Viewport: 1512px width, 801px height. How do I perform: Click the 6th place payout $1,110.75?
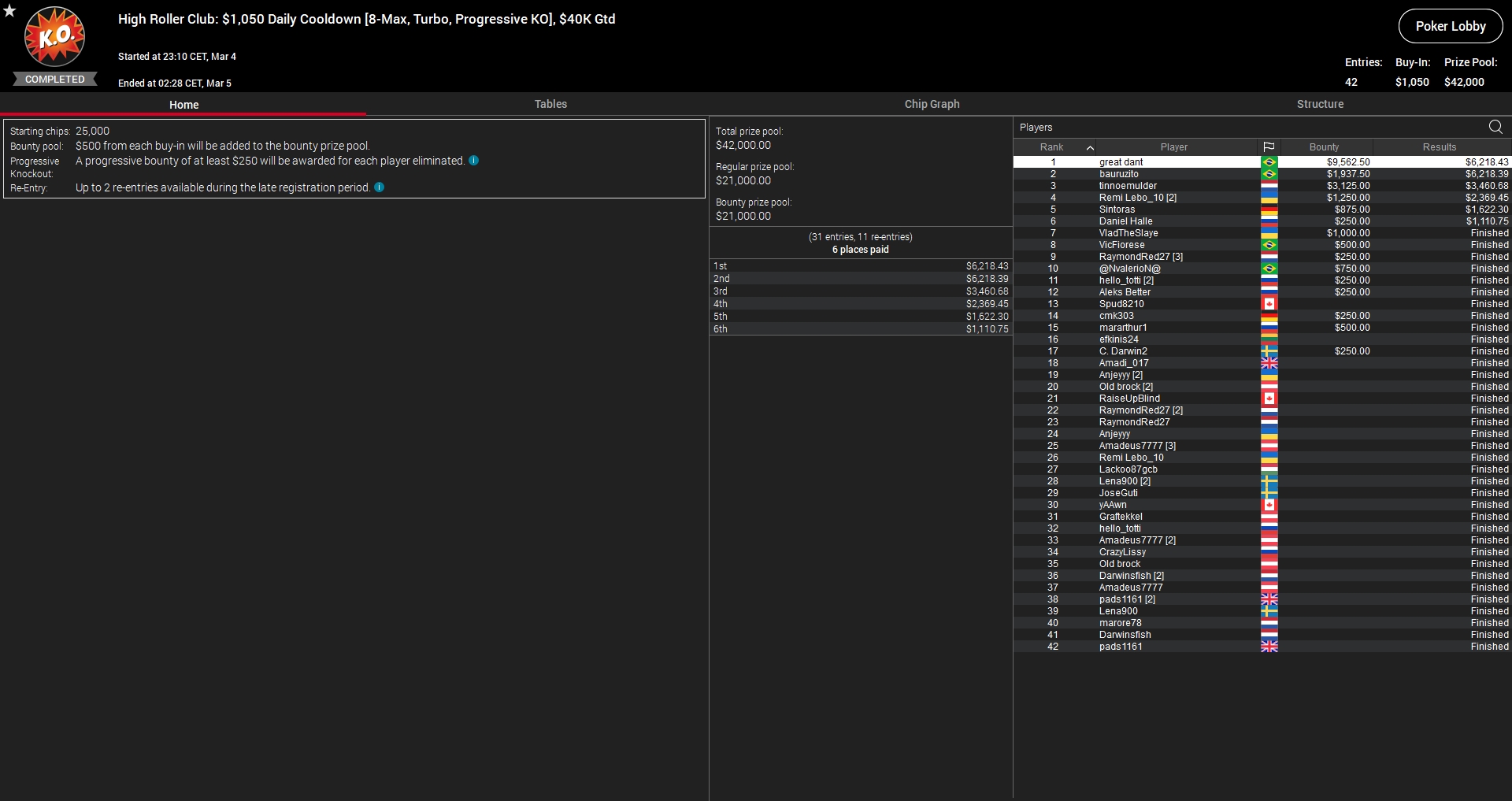pyautogui.click(x=987, y=329)
